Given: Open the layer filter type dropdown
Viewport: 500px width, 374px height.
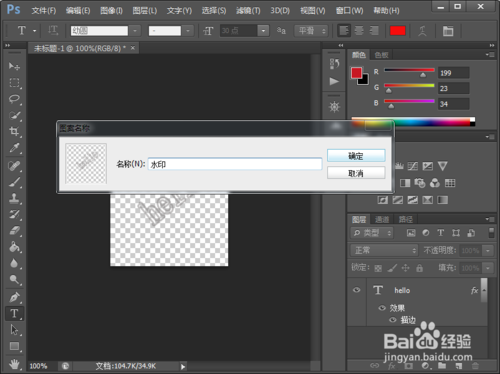Looking at the screenshot, I should pos(372,233).
